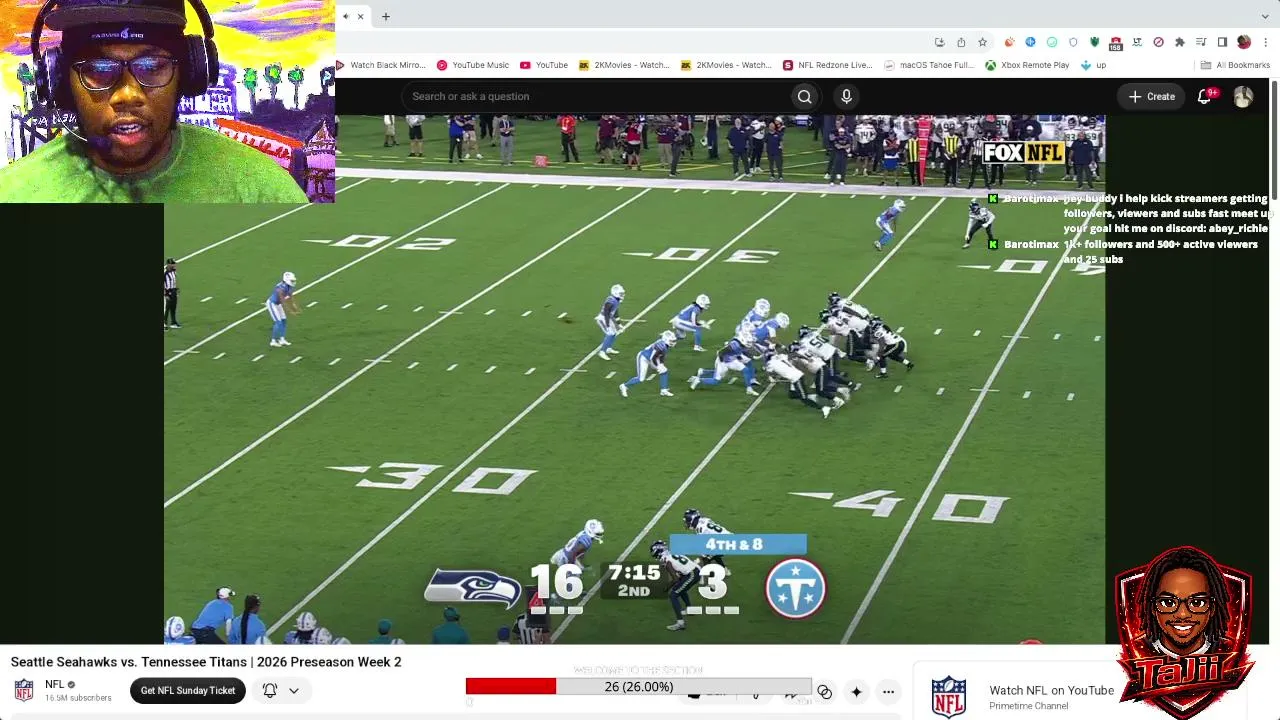The height and width of the screenshot is (720, 1280).
Task: Mute the tab using its audio speaker icon
Action: (x=346, y=16)
